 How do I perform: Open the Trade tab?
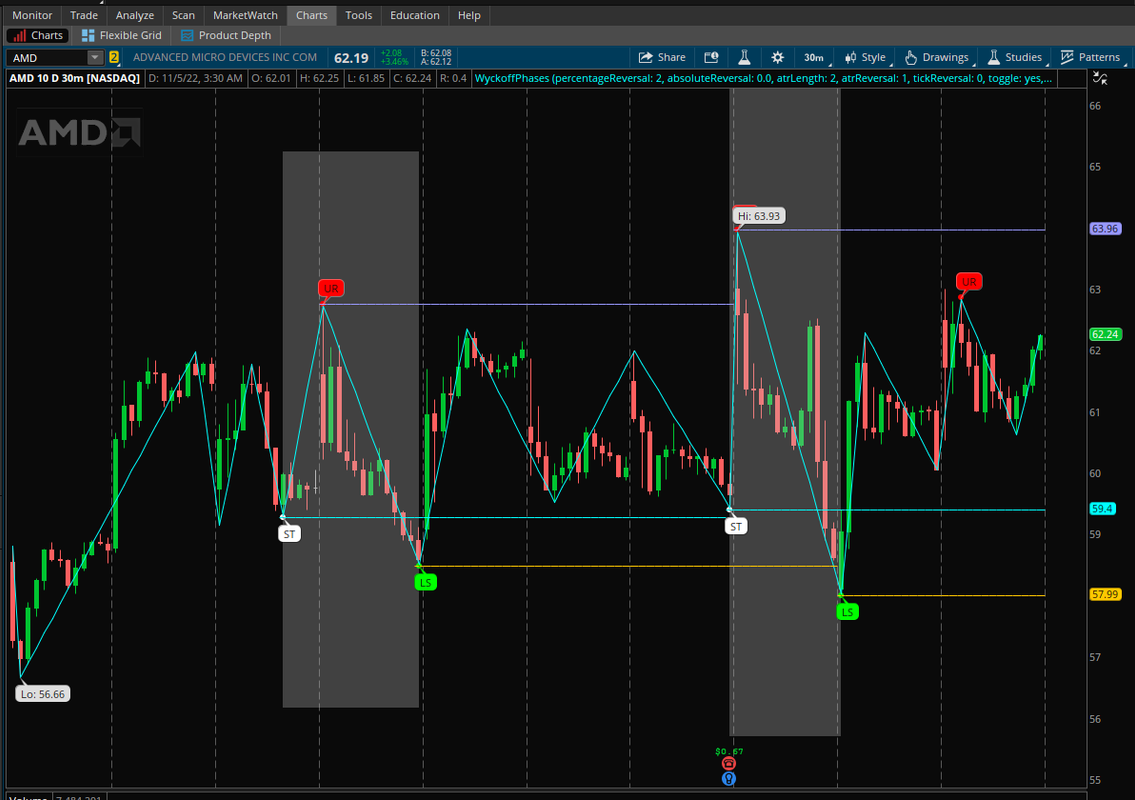coord(84,15)
